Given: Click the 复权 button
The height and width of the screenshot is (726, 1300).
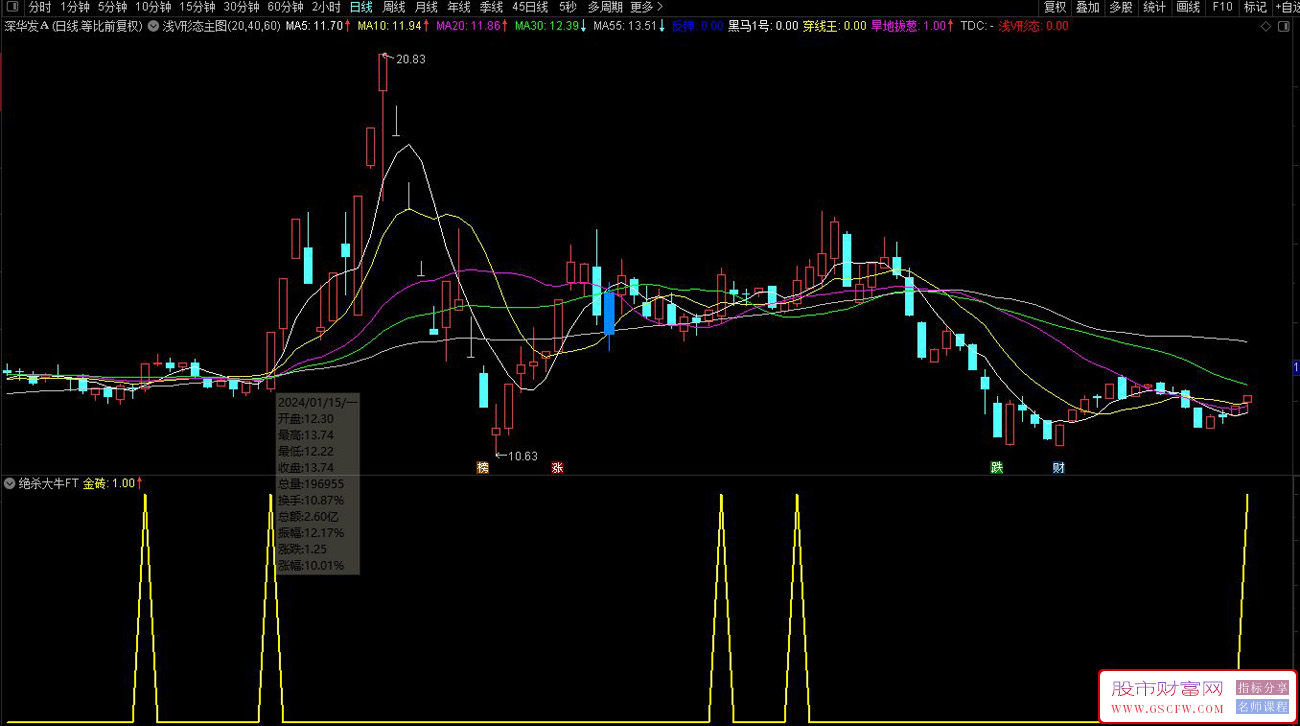Looking at the screenshot, I should tap(1055, 7).
